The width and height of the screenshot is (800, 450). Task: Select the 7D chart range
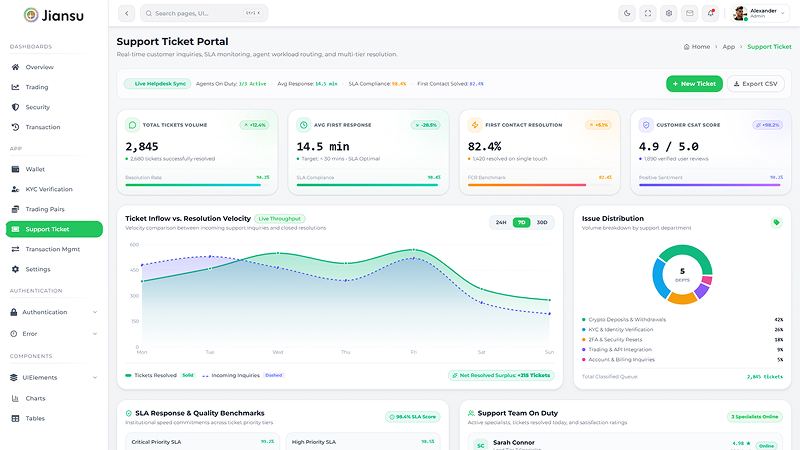(521, 222)
